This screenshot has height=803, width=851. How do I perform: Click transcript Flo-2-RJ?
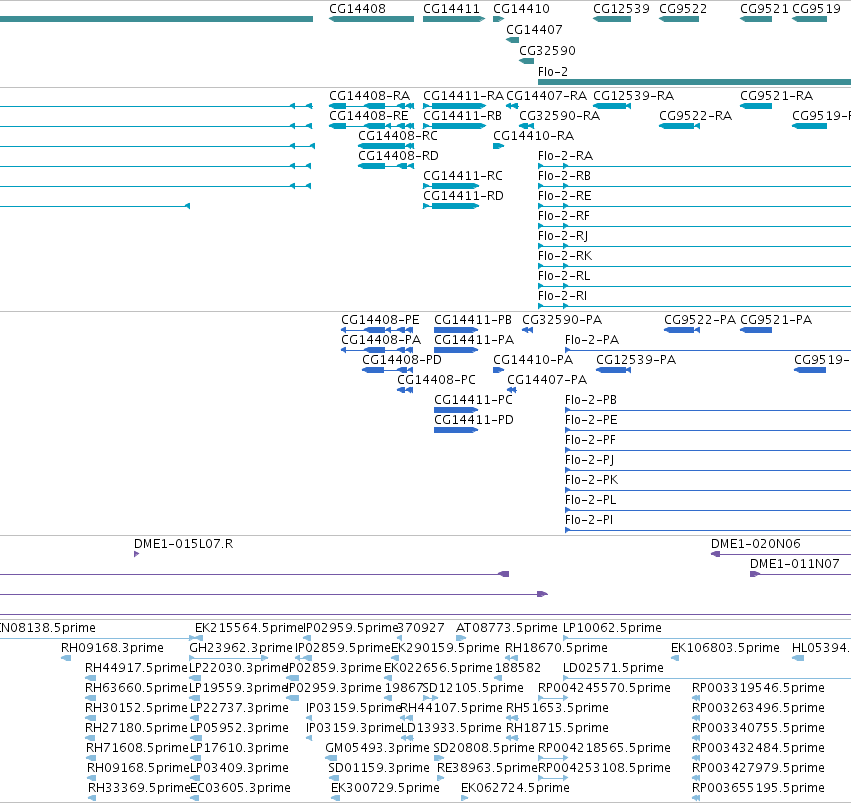pos(563,237)
